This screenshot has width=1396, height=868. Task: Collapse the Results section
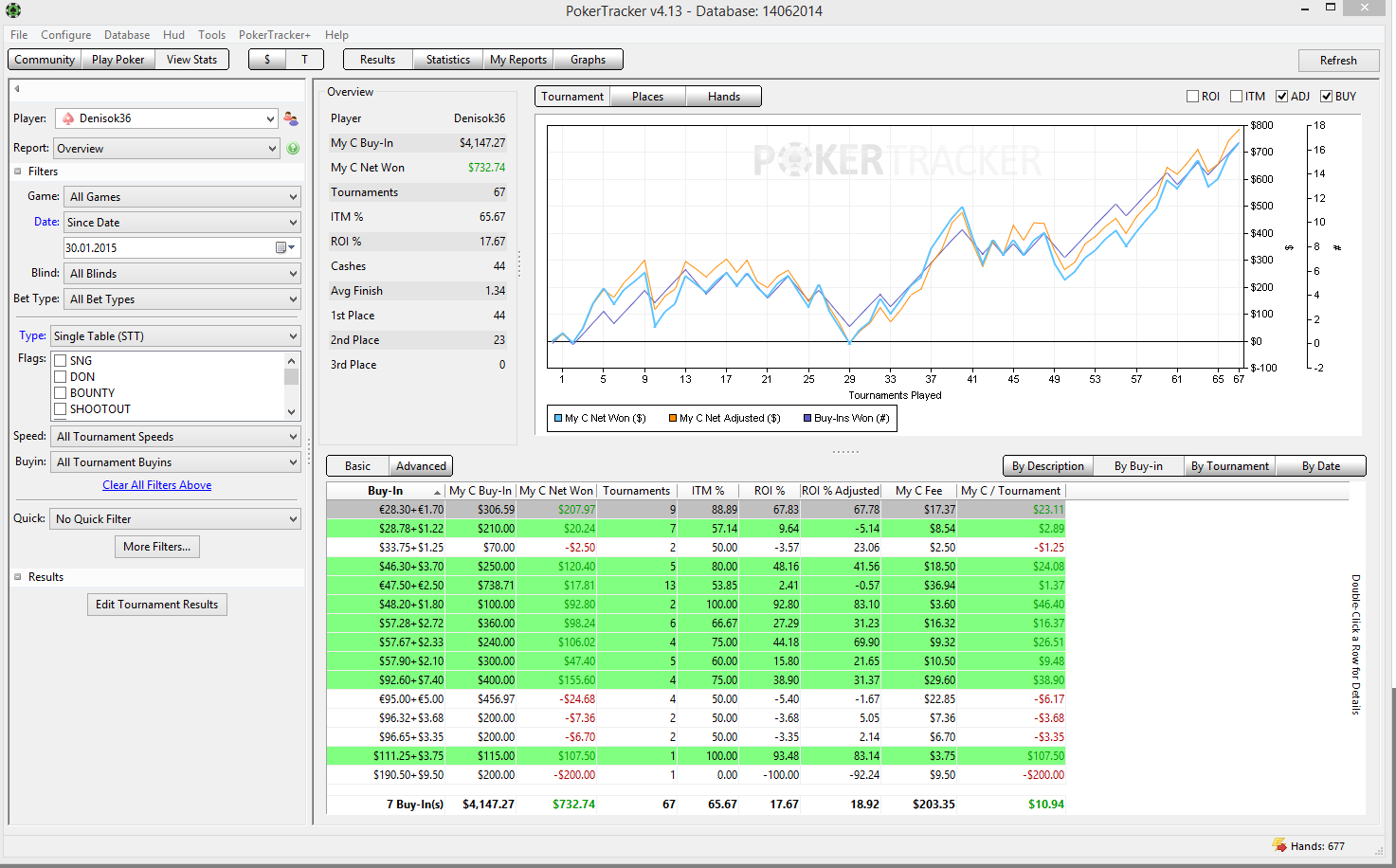point(18,577)
